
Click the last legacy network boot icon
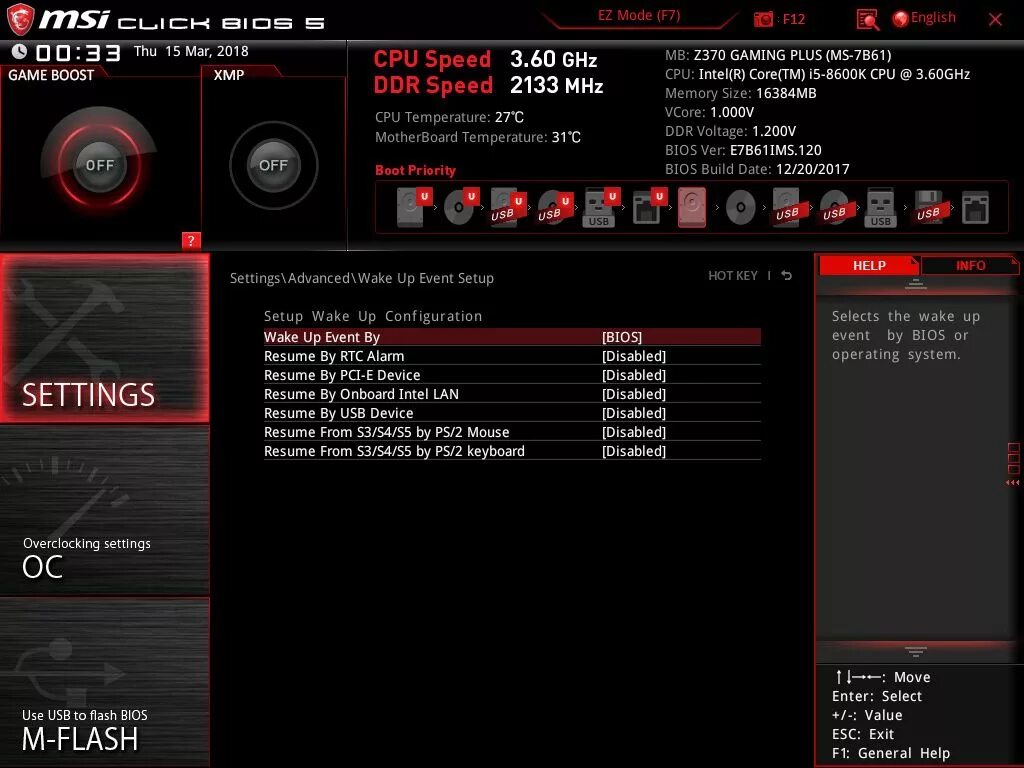pos(975,208)
